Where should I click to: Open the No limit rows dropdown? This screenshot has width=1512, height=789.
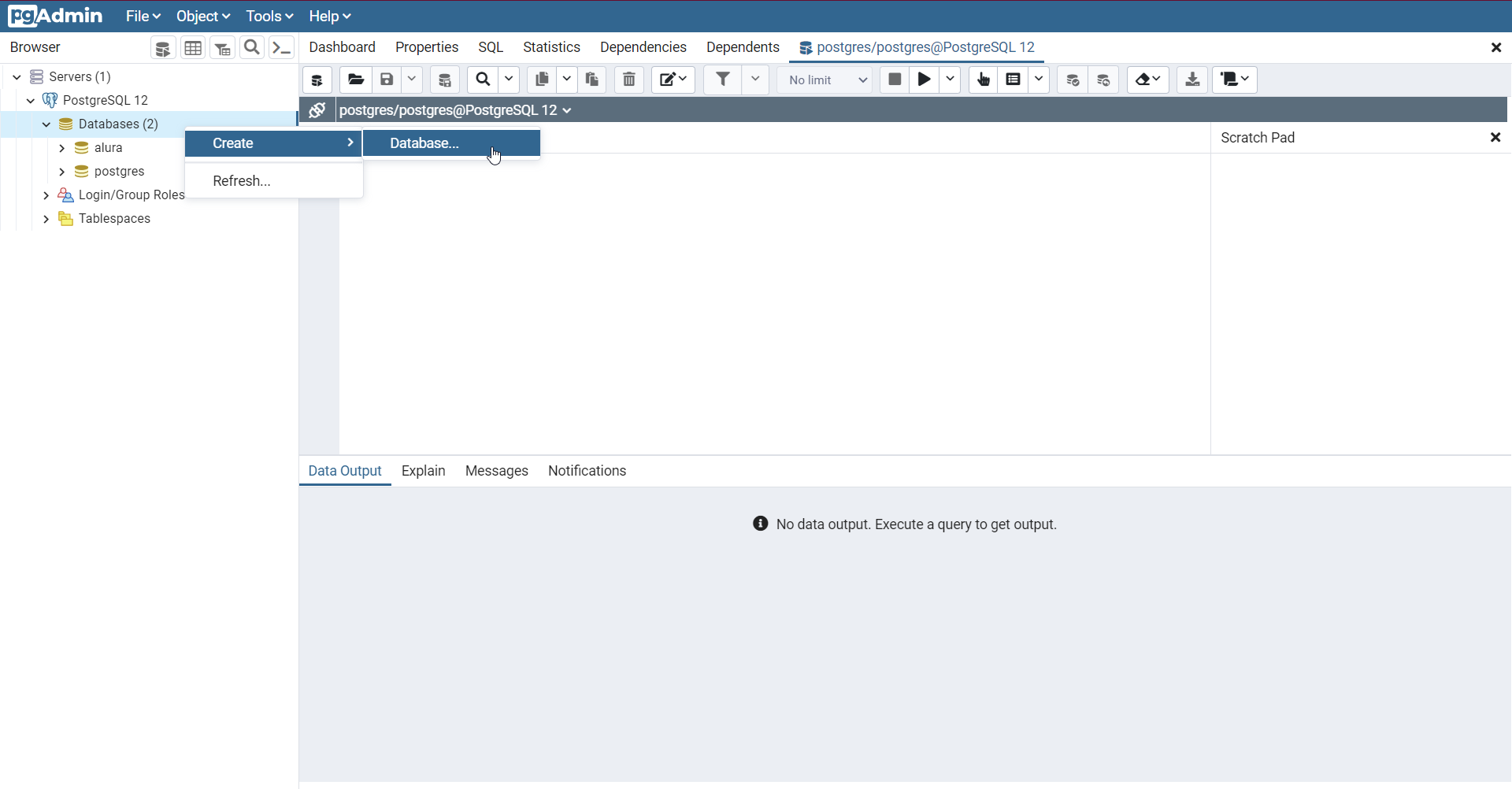click(x=825, y=80)
